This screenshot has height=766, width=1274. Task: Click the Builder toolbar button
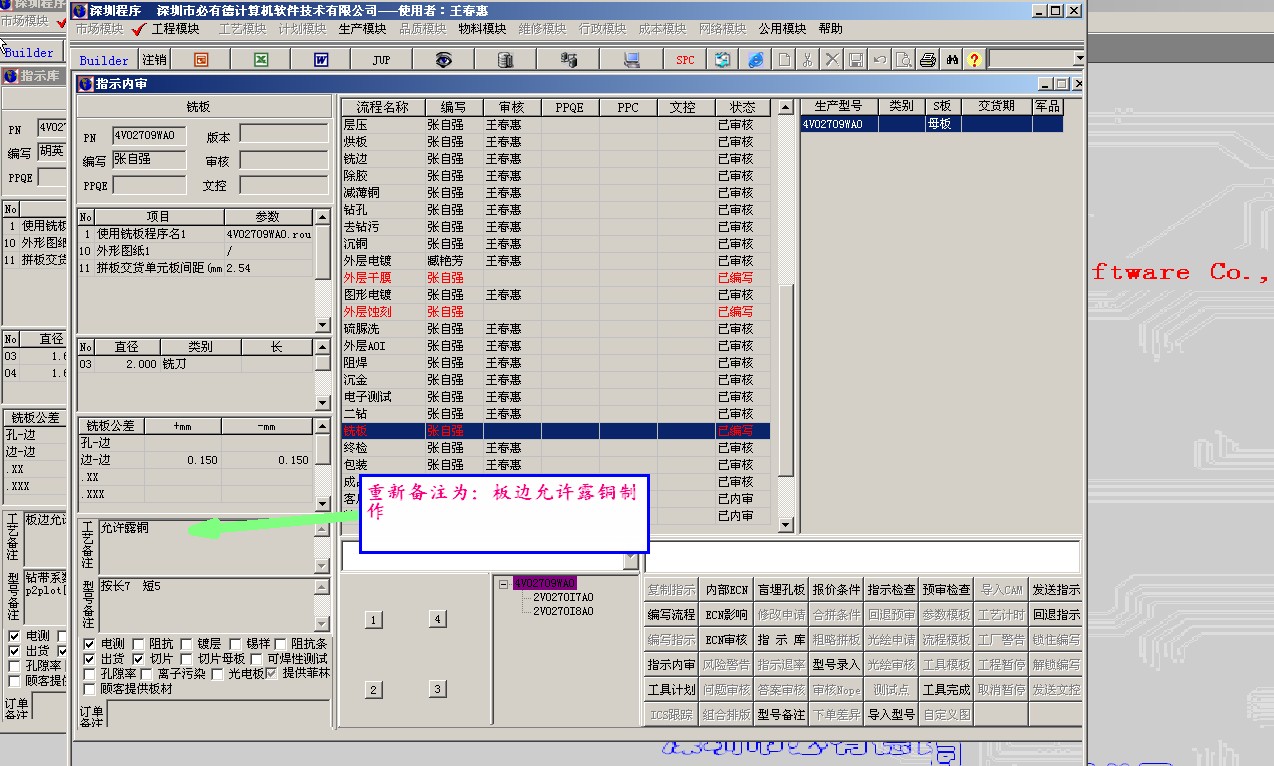(x=104, y=60)
